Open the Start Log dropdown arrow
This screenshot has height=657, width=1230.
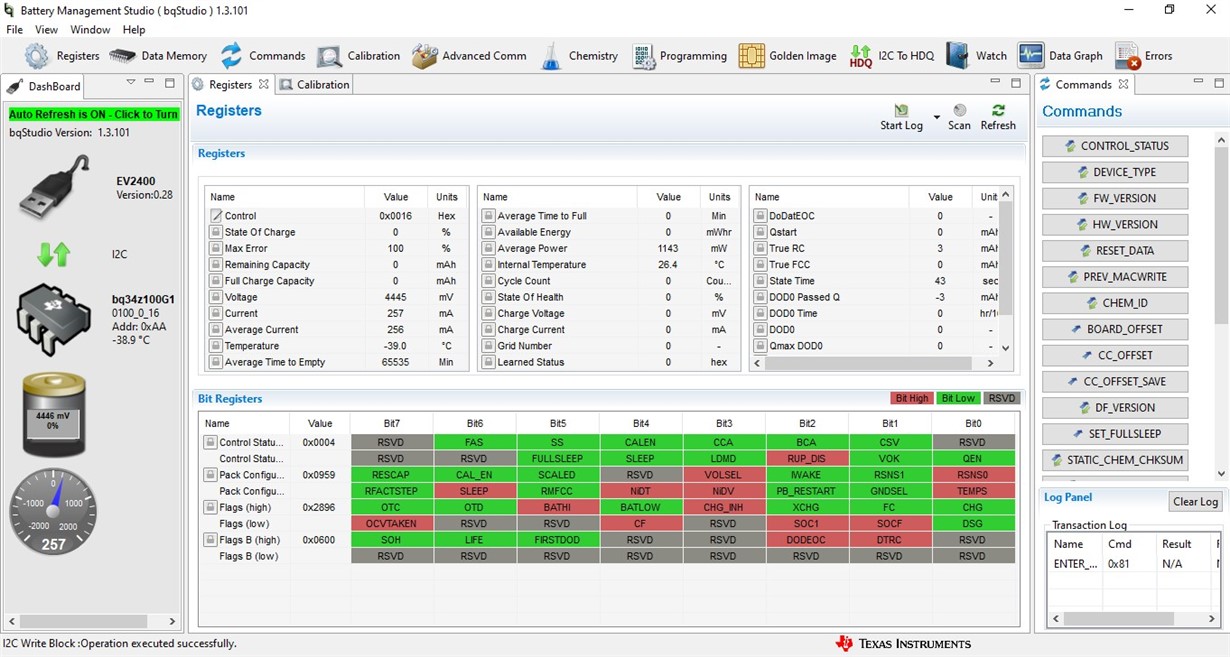(x=937, y=118)
